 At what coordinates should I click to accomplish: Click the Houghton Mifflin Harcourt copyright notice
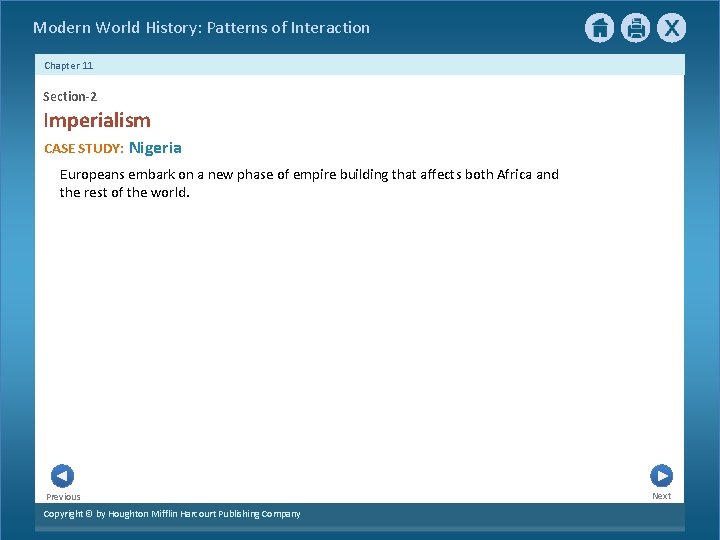[172, 514]
